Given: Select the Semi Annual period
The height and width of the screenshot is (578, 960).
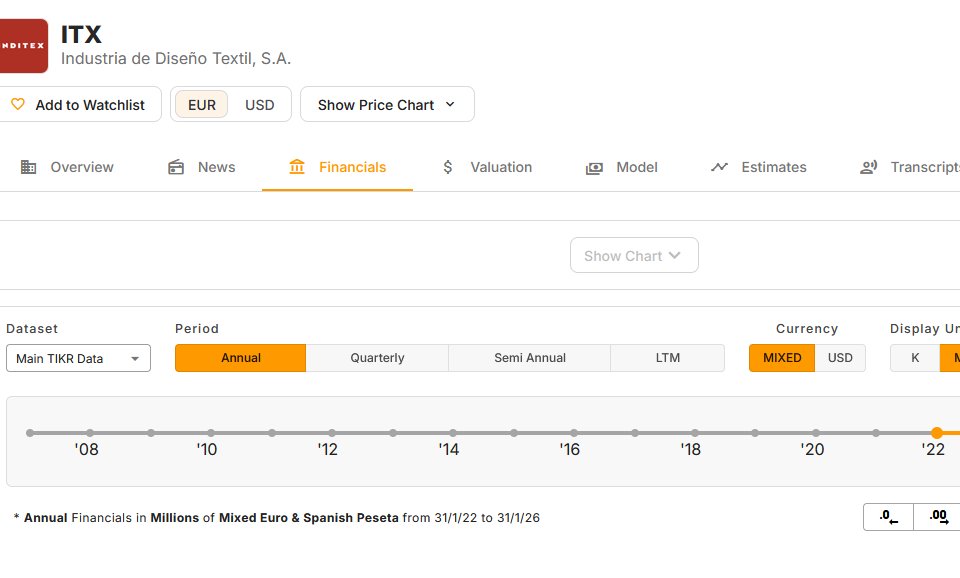Looking at the screenshot, I should pyautogui.click(x=530, y=358).
